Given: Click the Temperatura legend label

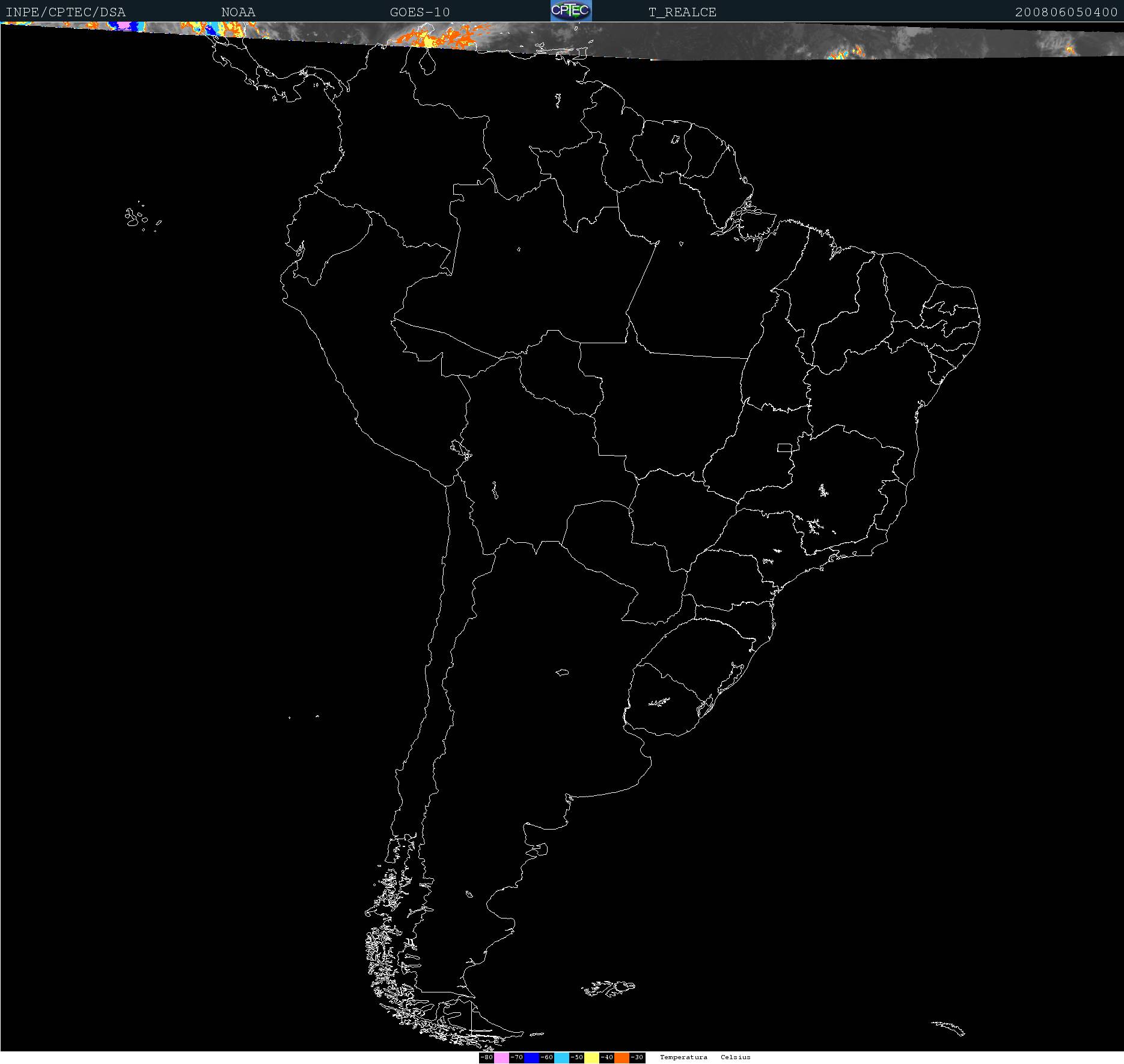Looking at the screenshot, I should (683, 1057).
